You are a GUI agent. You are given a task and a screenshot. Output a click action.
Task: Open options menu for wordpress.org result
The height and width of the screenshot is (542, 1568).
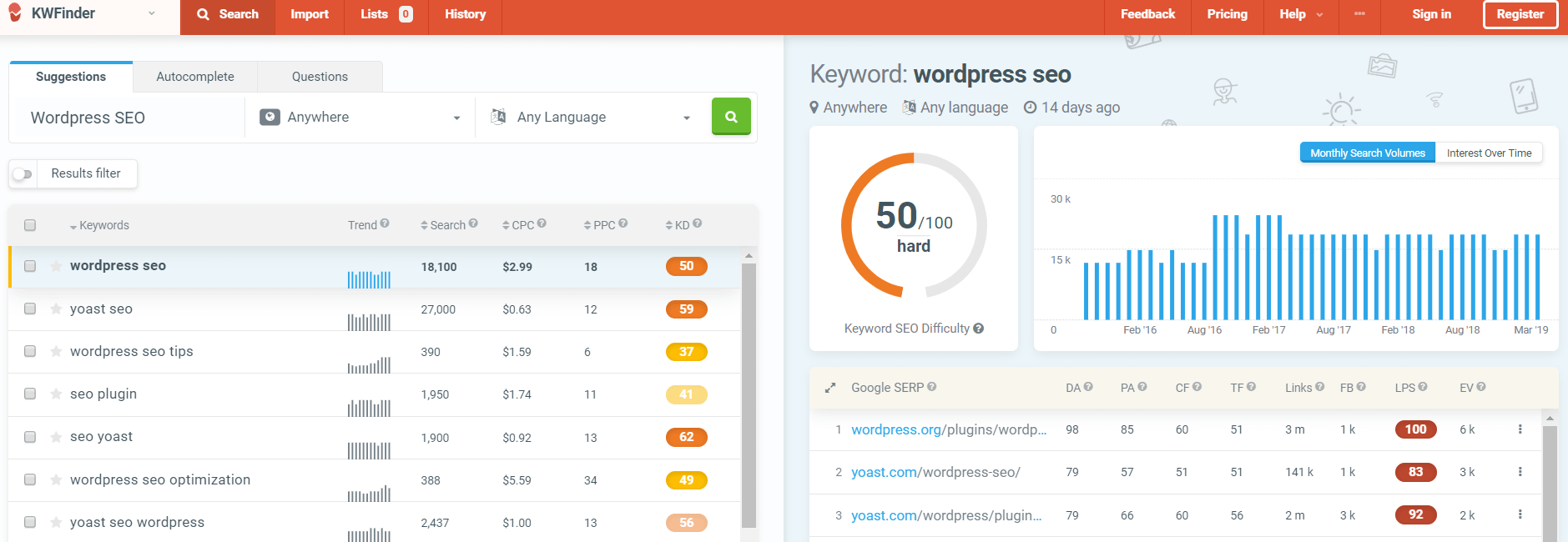[x=1520, y=429]
